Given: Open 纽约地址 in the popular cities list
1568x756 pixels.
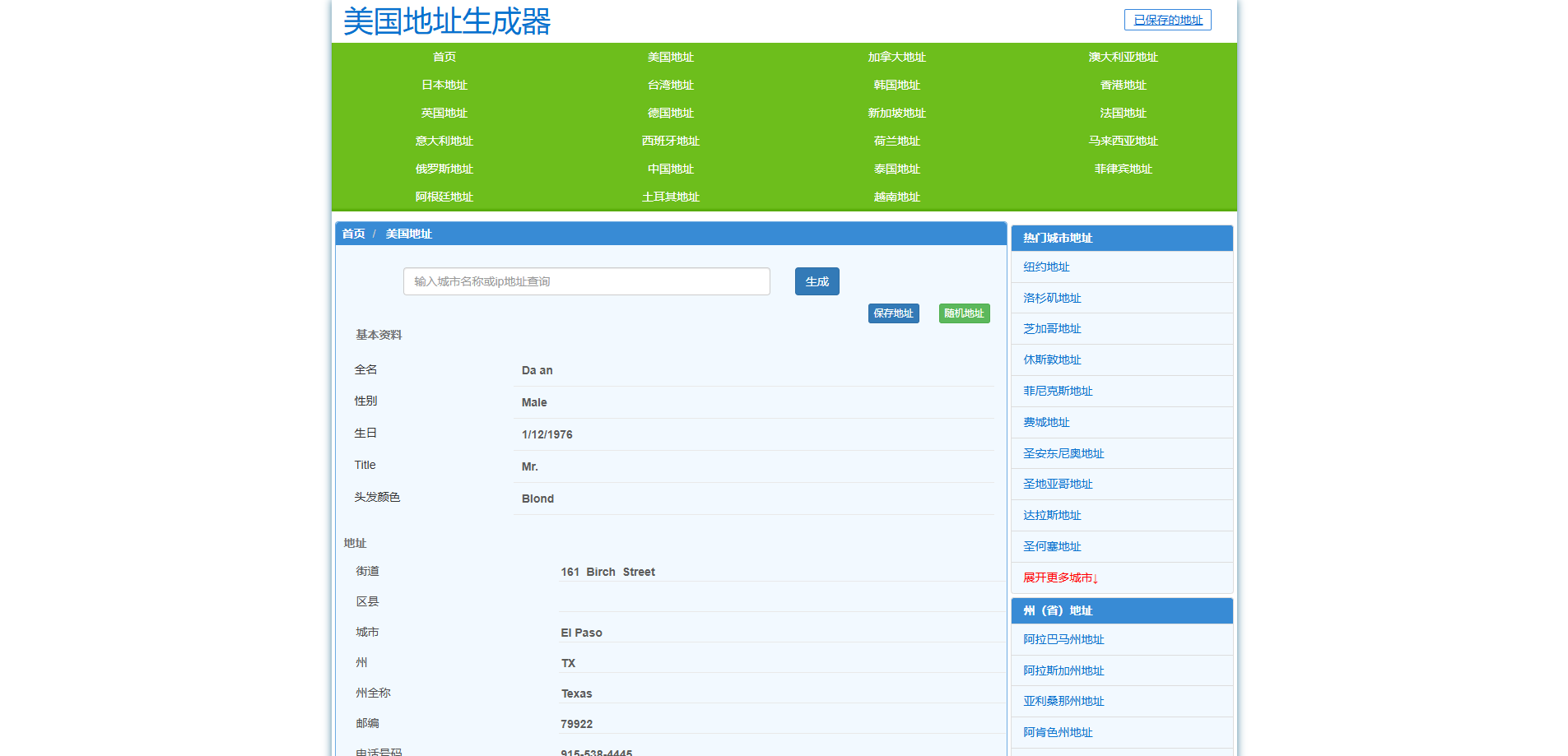Looking at the screenshot, I should 1046,267.
